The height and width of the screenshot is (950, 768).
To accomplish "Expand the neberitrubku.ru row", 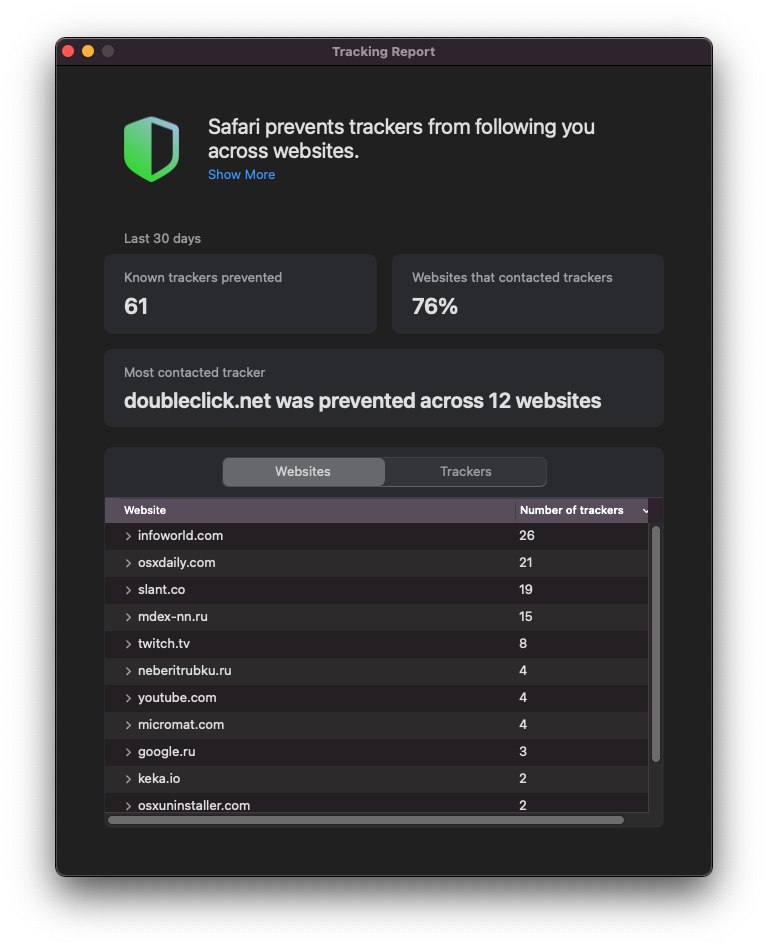I will click(x=128, y=671).
